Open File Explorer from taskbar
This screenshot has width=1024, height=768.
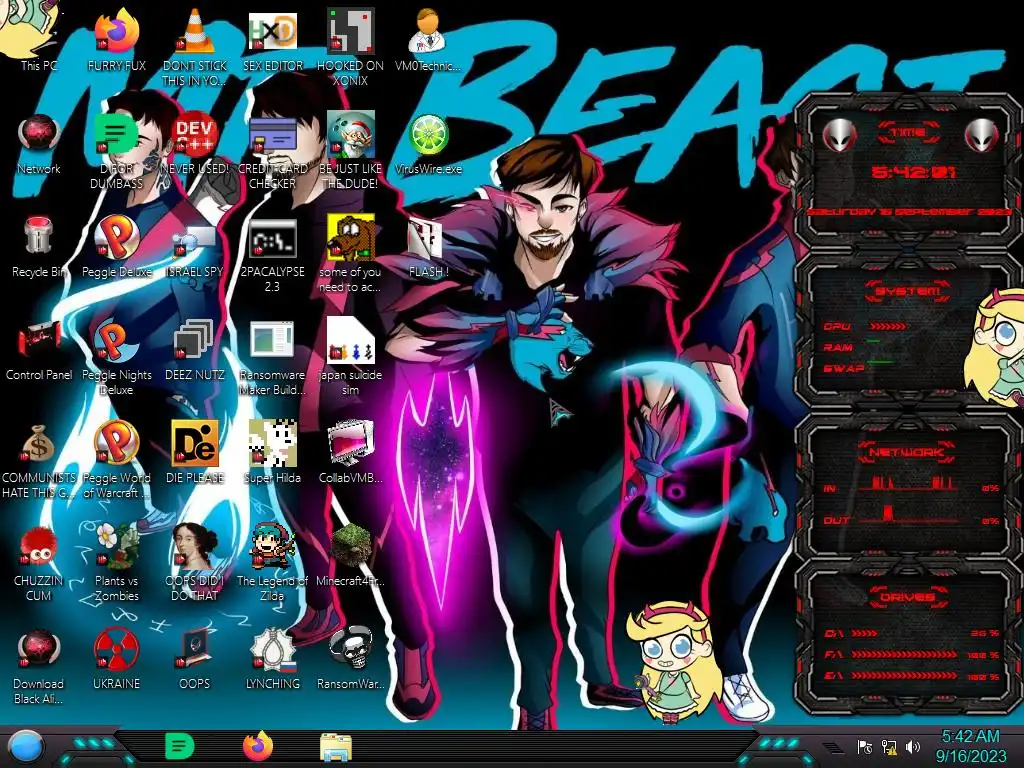[336, 747]
